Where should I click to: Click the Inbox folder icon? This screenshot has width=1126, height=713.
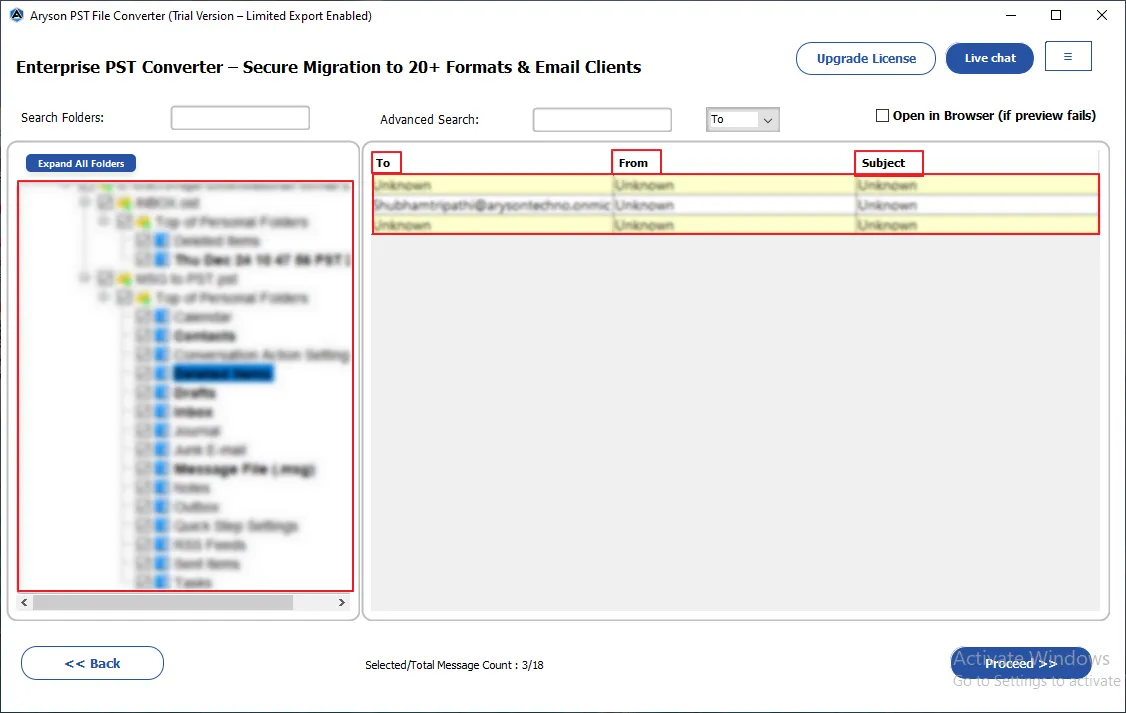(161, 411)
